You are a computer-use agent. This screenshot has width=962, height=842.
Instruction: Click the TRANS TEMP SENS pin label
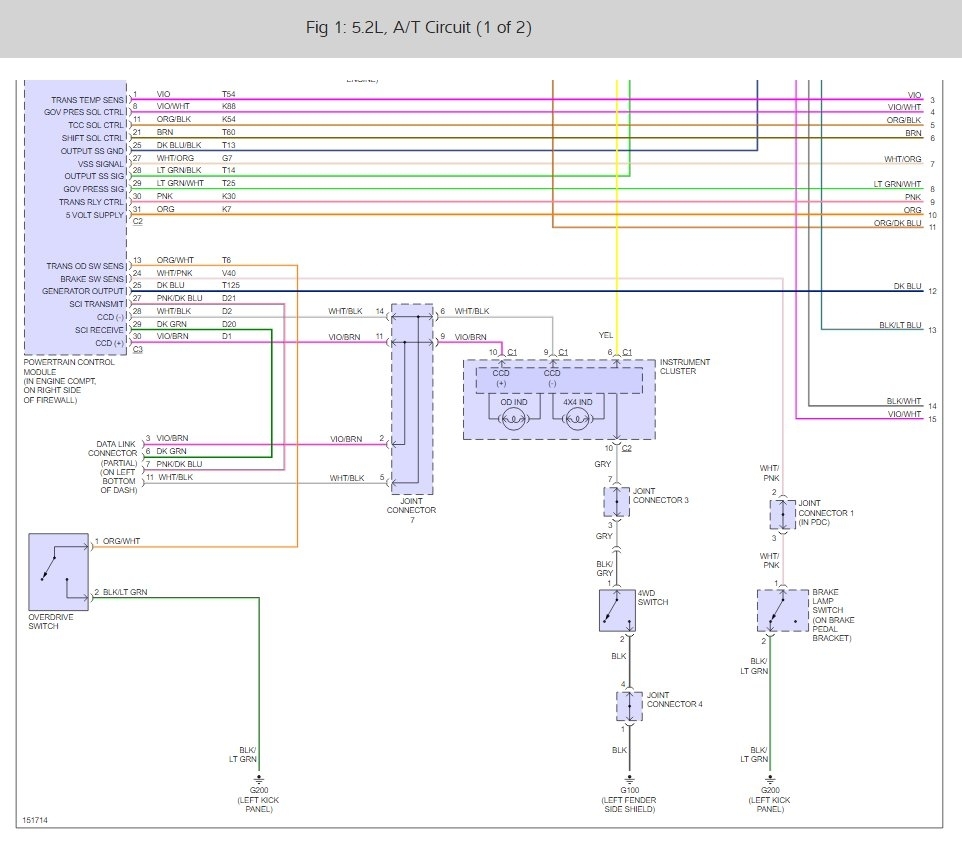click(88, 100)
